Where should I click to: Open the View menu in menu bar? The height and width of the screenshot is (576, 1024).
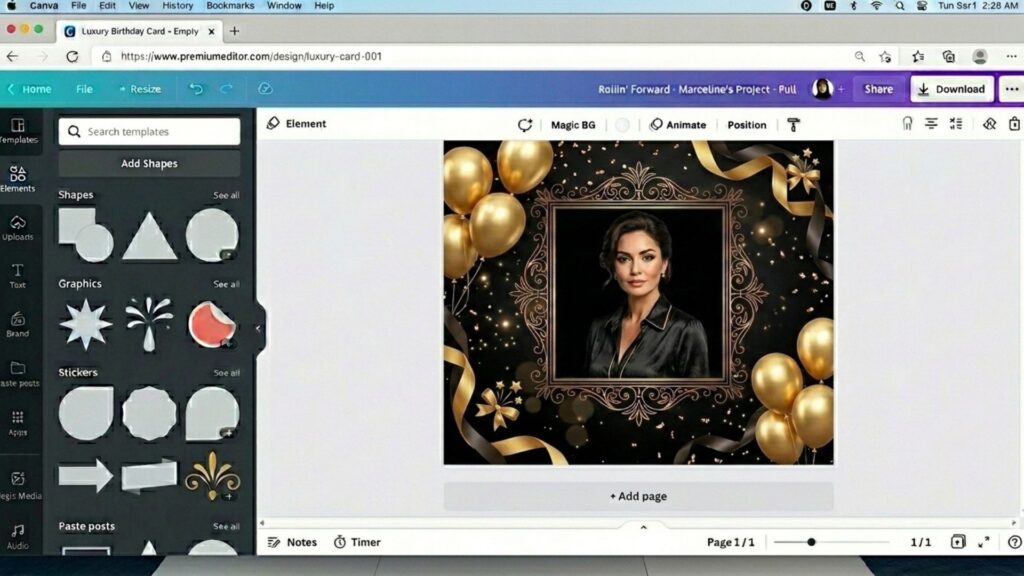(138, 6)
